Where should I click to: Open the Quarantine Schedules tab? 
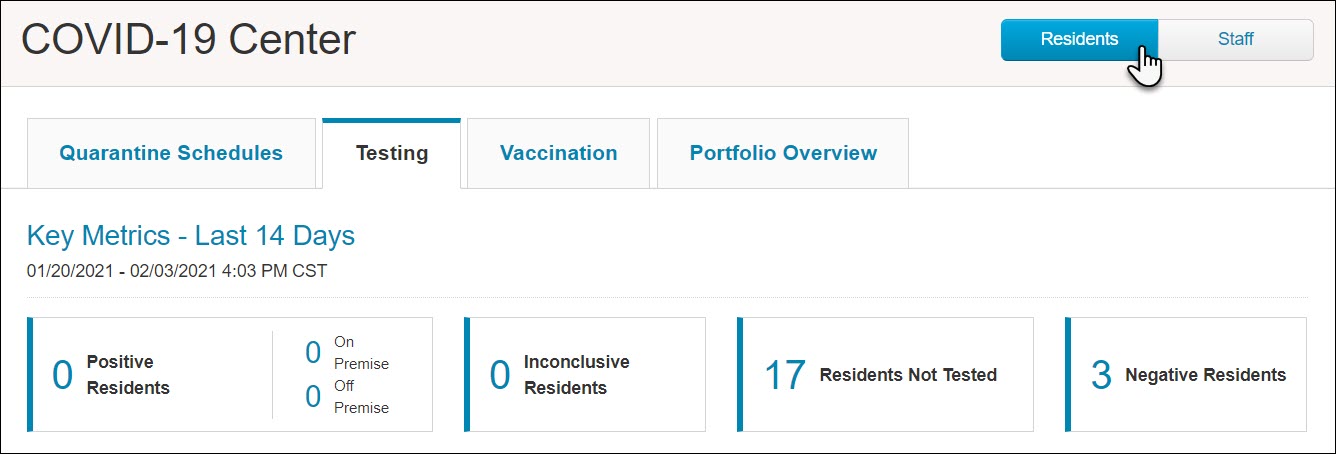[x=171, y=153]
